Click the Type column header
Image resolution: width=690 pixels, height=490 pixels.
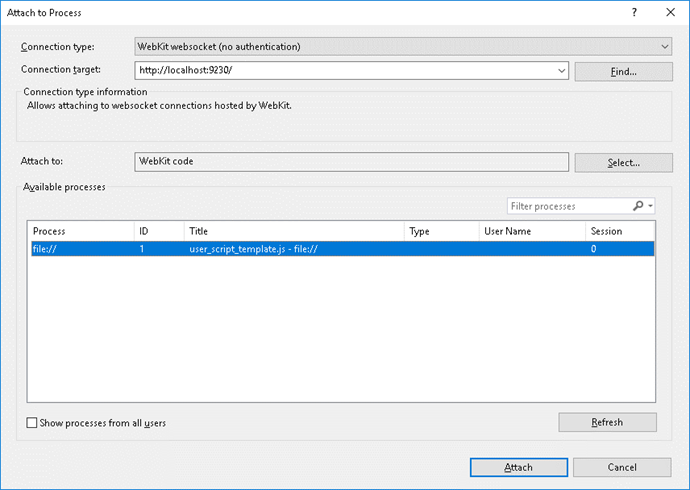pos(440,231)
